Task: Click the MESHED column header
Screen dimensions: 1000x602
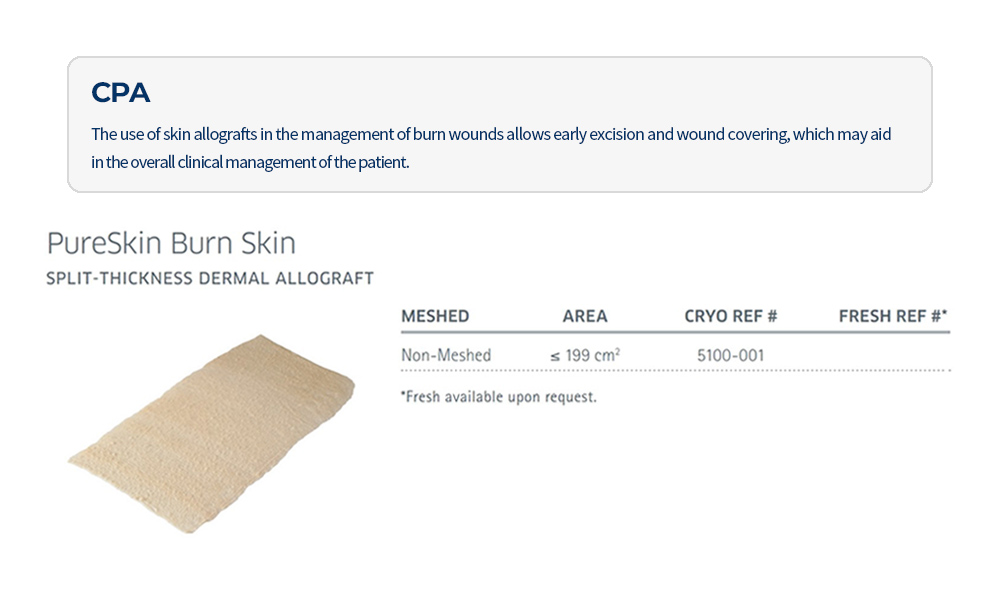Action: 435,316
